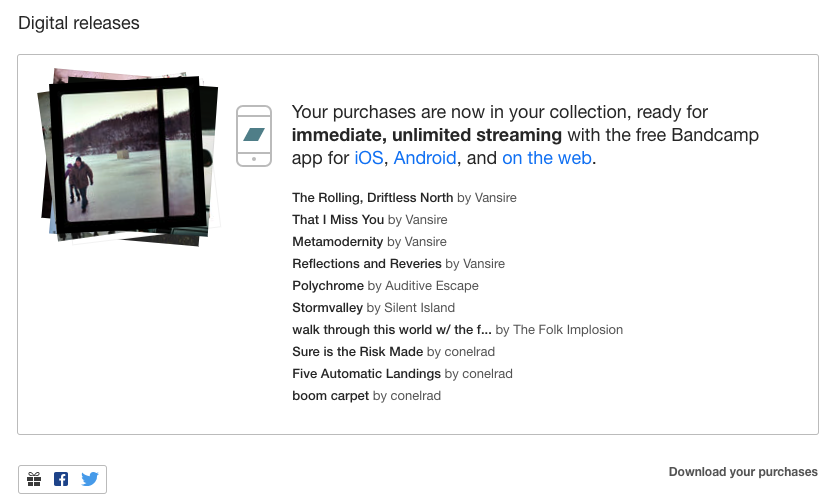The height and width of the screenshot is (500, 835).
Task: Click the Digital releases heading
Action: 79,23
